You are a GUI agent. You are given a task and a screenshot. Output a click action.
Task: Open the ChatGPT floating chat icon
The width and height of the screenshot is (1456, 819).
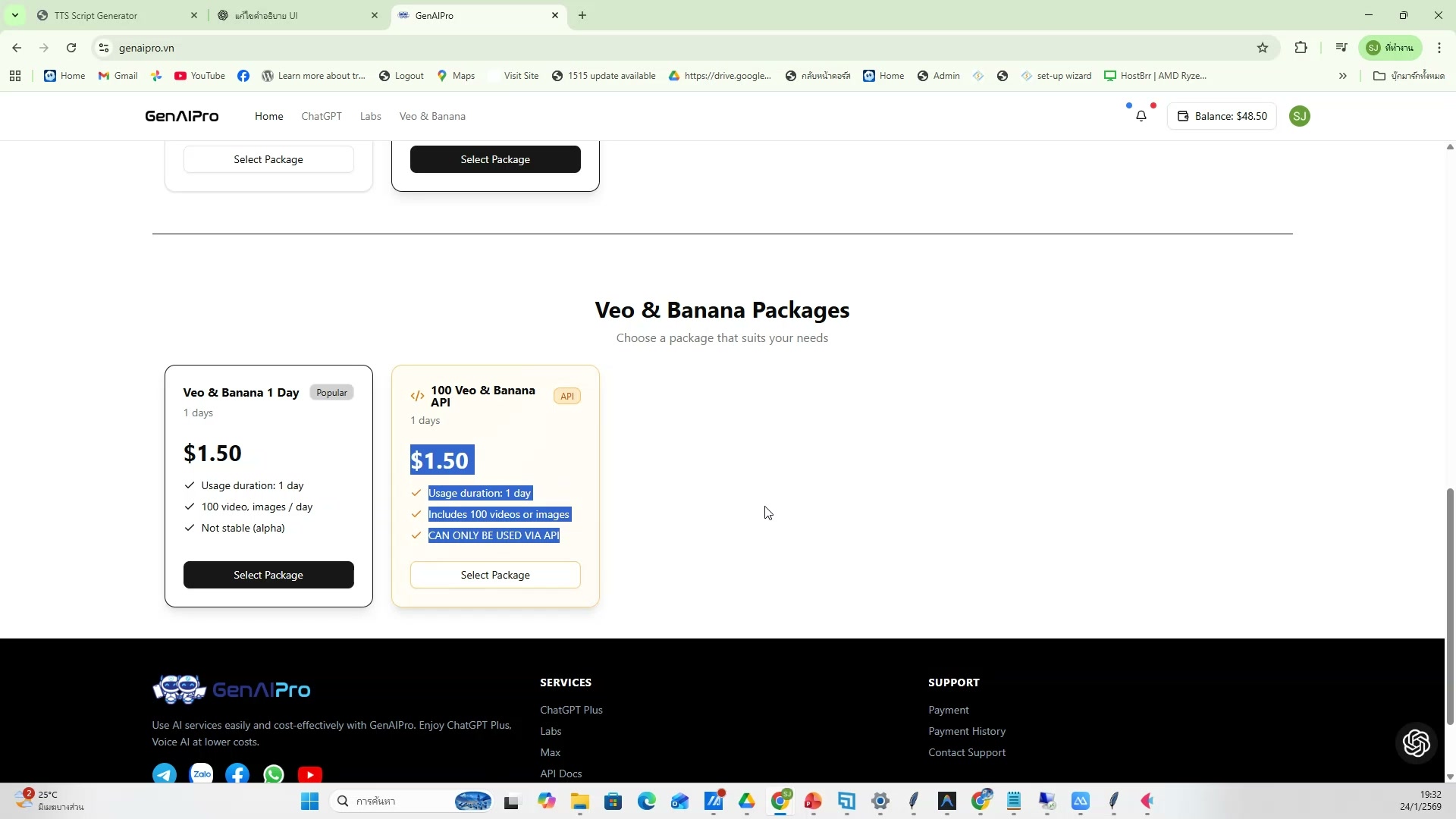[x=1416, y=743]
